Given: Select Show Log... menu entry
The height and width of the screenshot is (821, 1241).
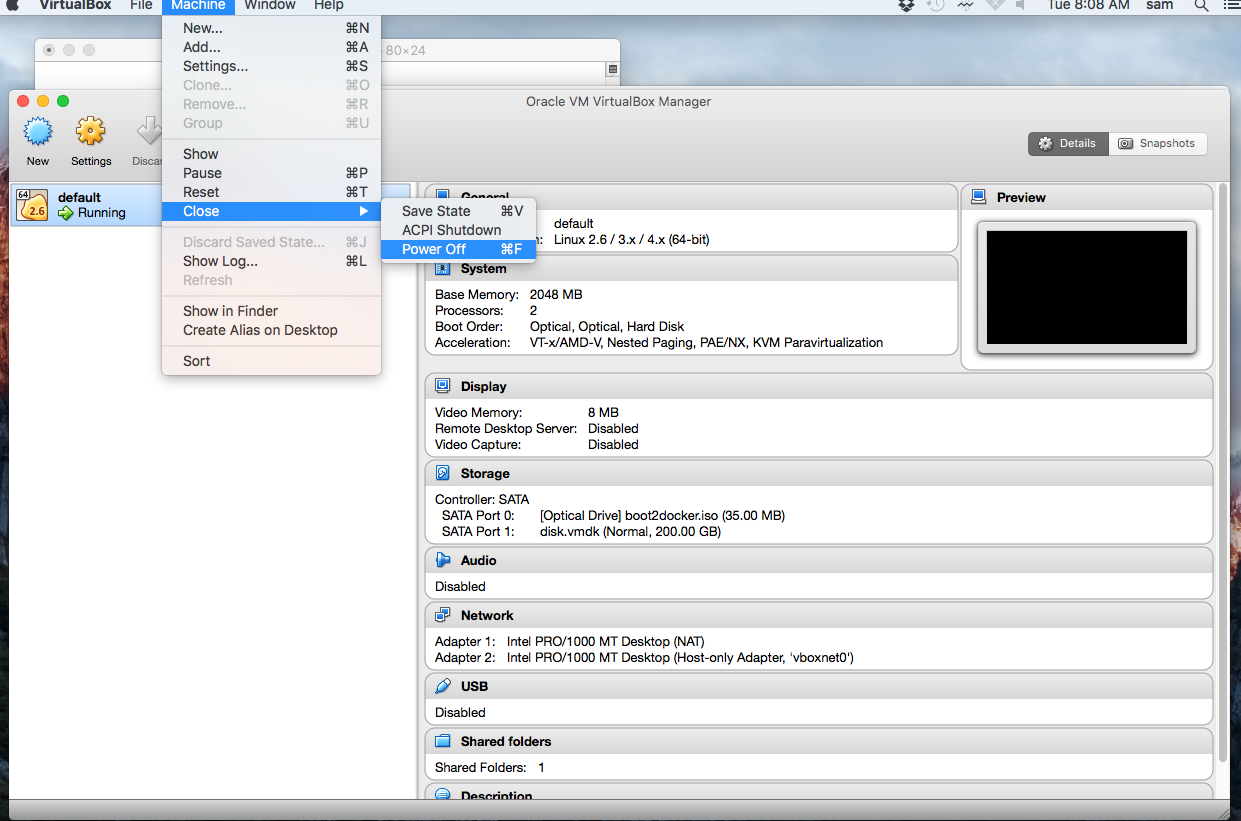Looking at the screenshot, I should pos(271,261).
